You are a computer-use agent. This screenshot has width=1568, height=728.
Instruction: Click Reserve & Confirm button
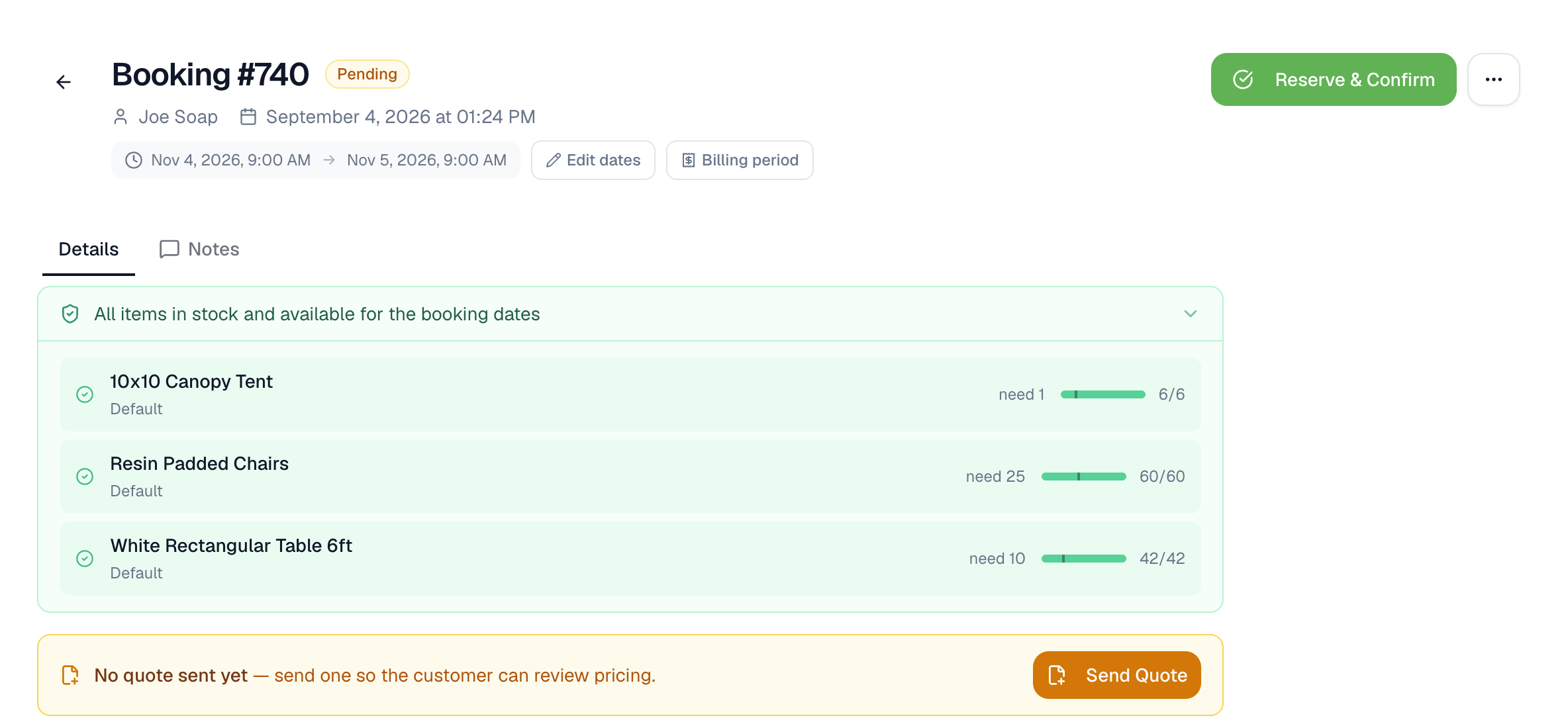pos(1334,79)
